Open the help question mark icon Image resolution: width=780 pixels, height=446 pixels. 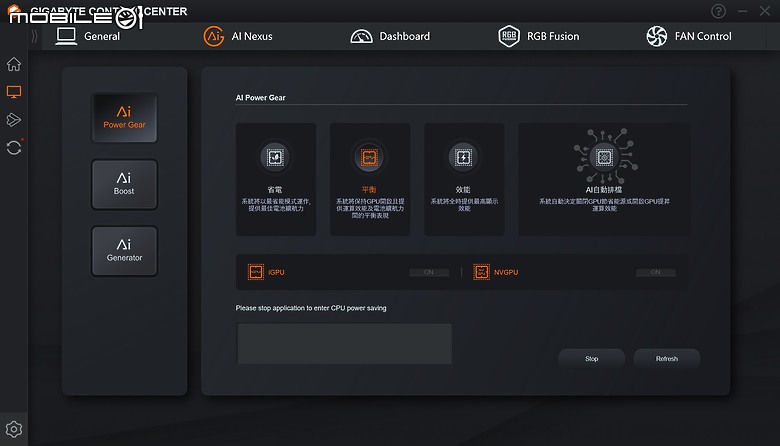click(718, 11)
